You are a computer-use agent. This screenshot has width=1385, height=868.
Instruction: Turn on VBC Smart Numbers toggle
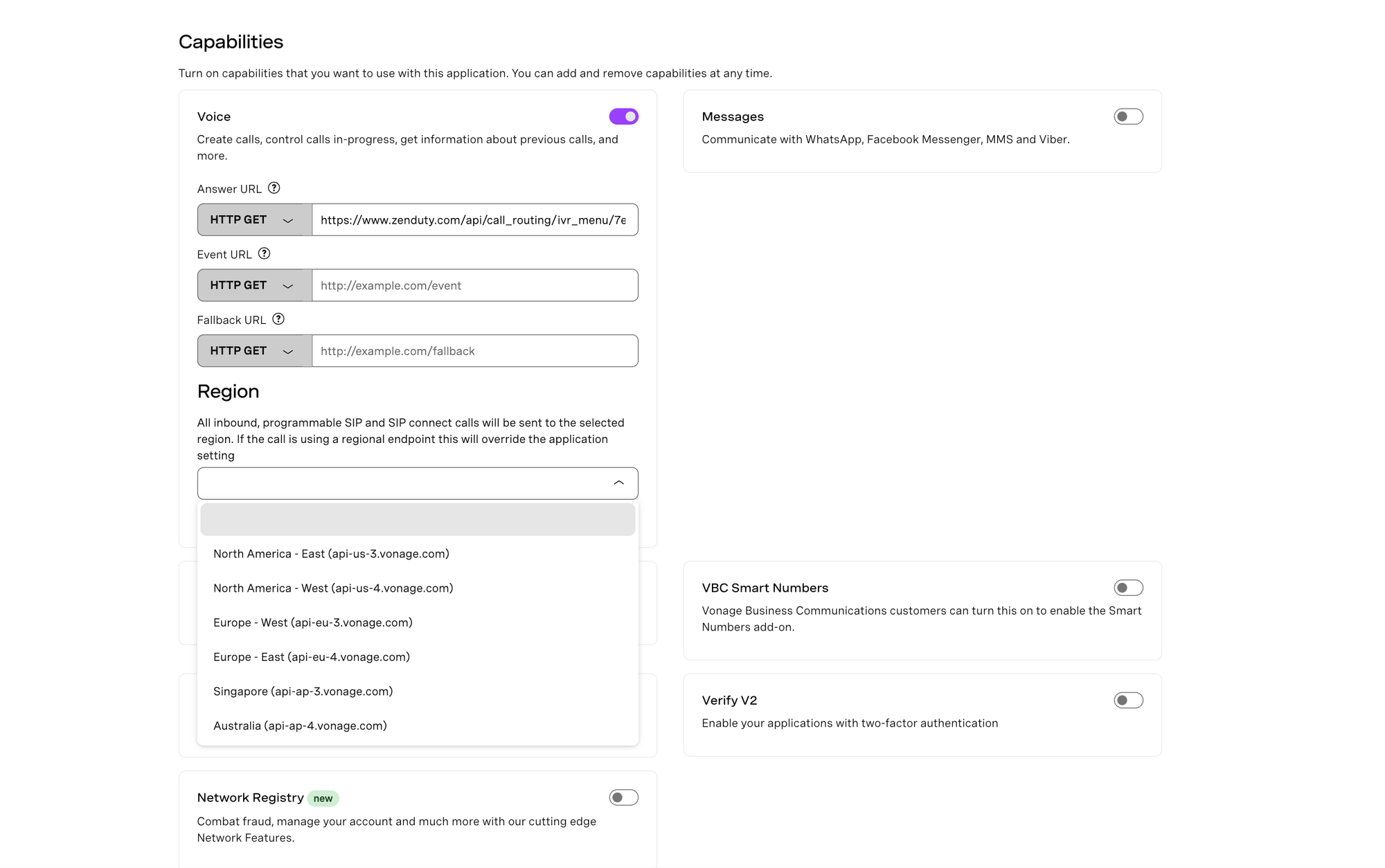(1128, 588)
